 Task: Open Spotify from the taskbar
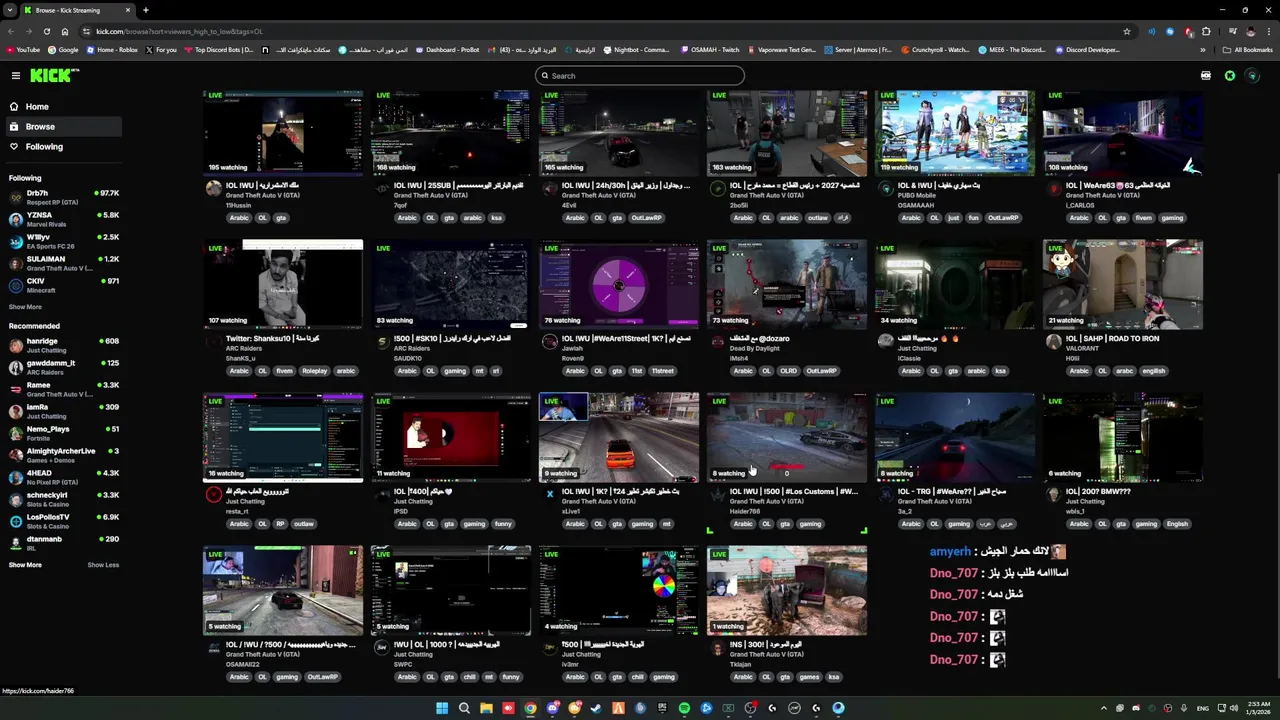(x=684, y=708)
